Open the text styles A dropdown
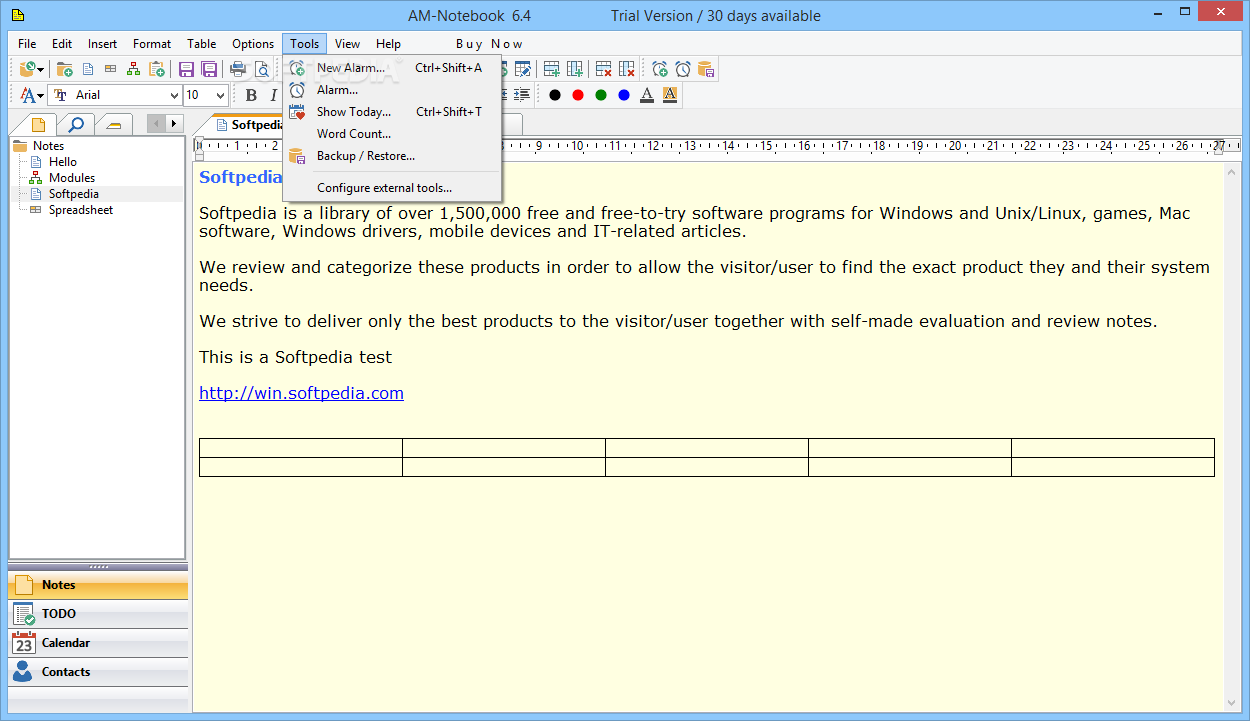The image size is (1250, 721). [31, 95]
